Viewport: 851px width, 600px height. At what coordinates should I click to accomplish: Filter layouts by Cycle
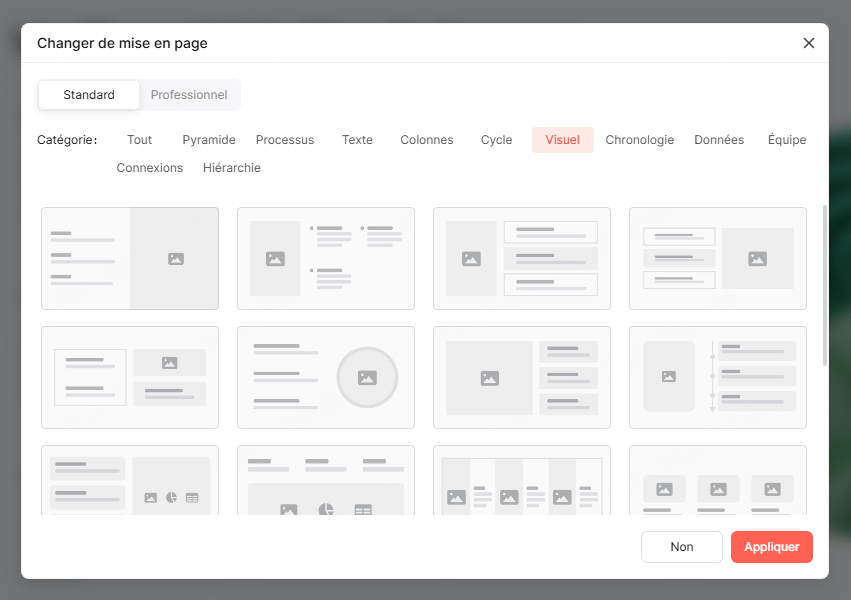click(497, 140)
